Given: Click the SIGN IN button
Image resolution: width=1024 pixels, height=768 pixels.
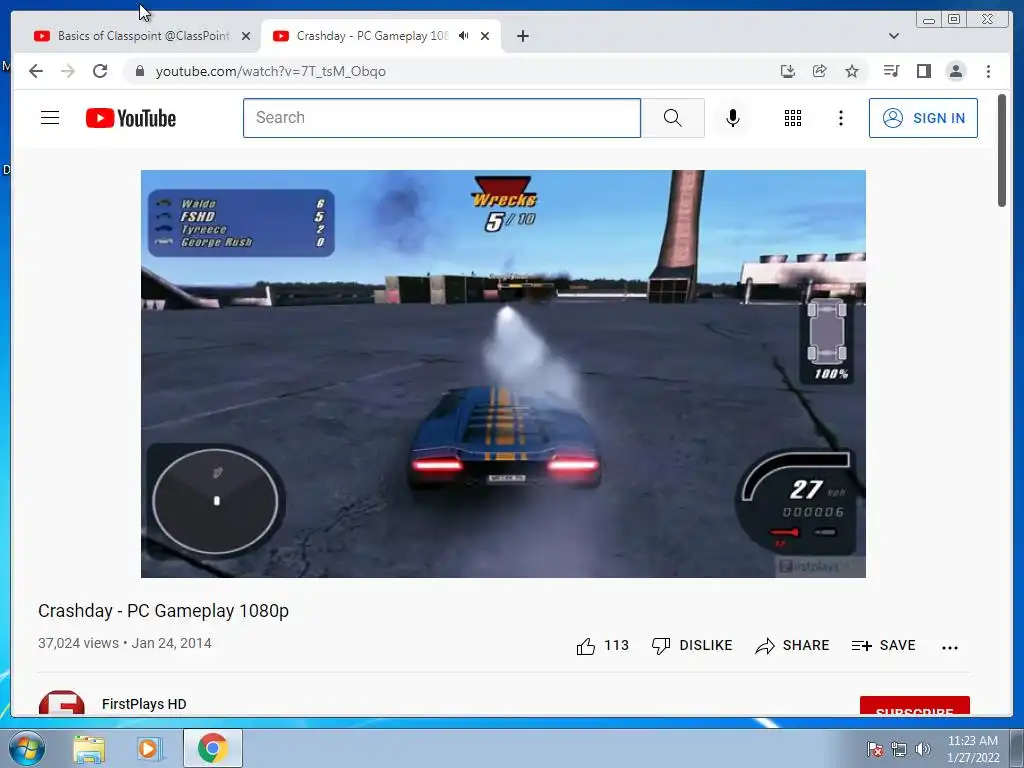Looking at the screenshot, I should click(x=923, y=118).
